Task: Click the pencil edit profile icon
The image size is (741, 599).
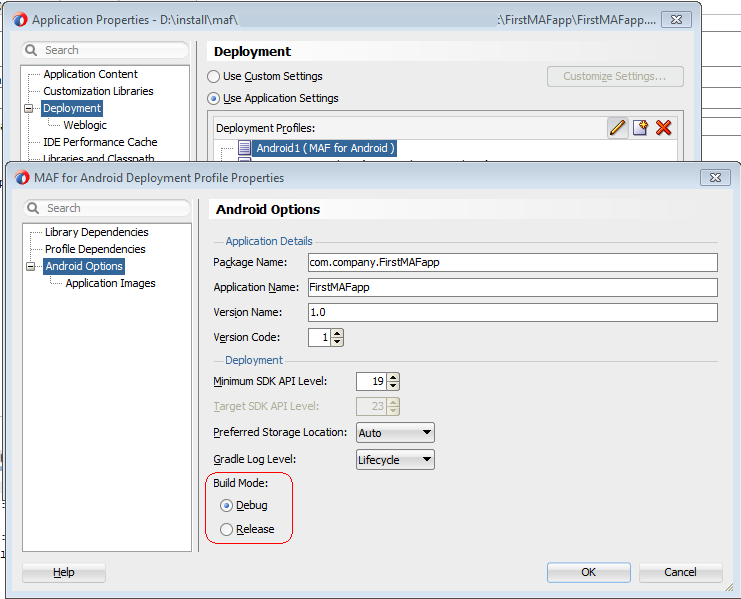Action: coord(617,128)
